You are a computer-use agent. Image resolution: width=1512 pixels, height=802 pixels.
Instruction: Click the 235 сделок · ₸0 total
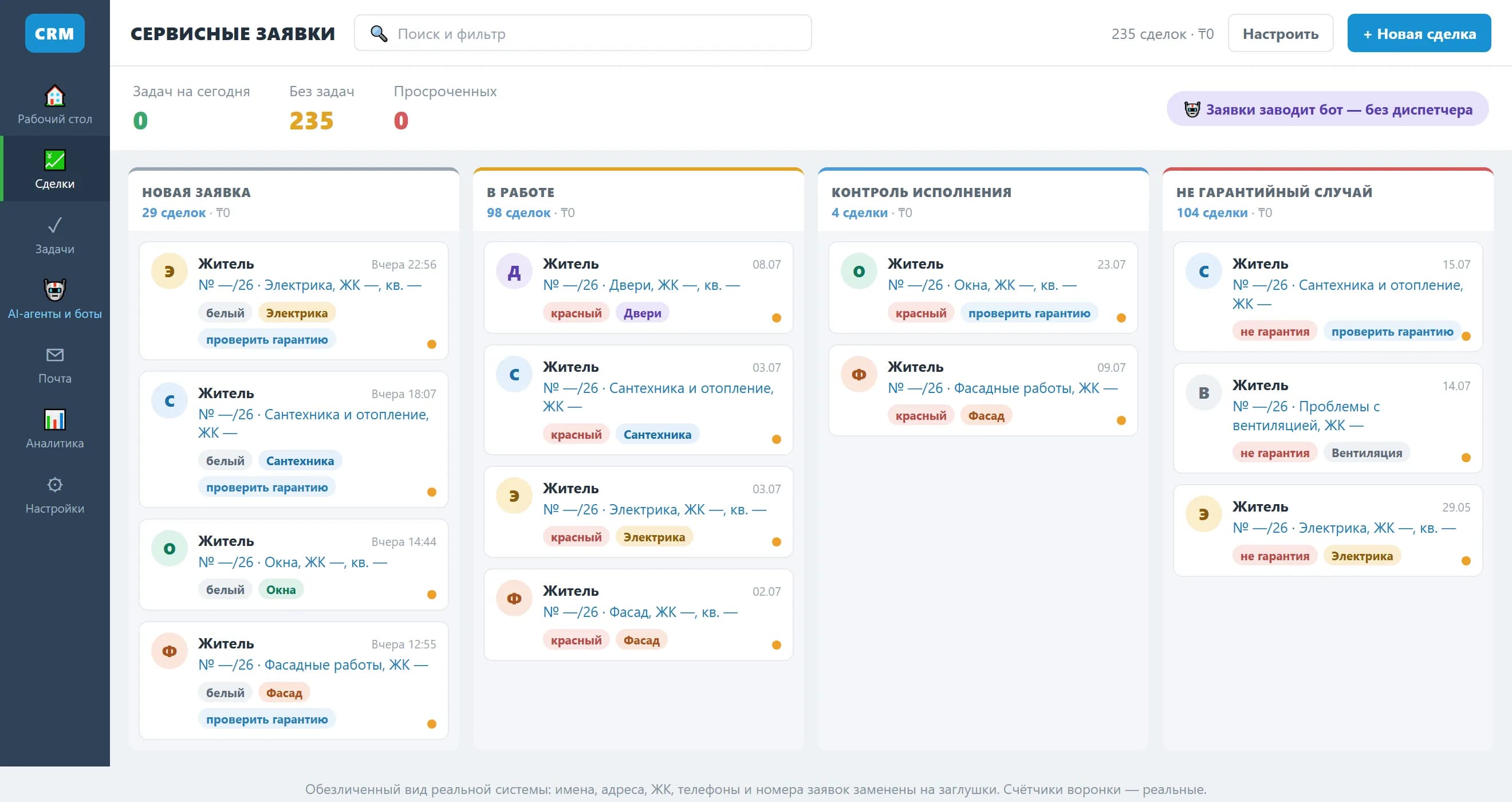(x=1162, y=34)
